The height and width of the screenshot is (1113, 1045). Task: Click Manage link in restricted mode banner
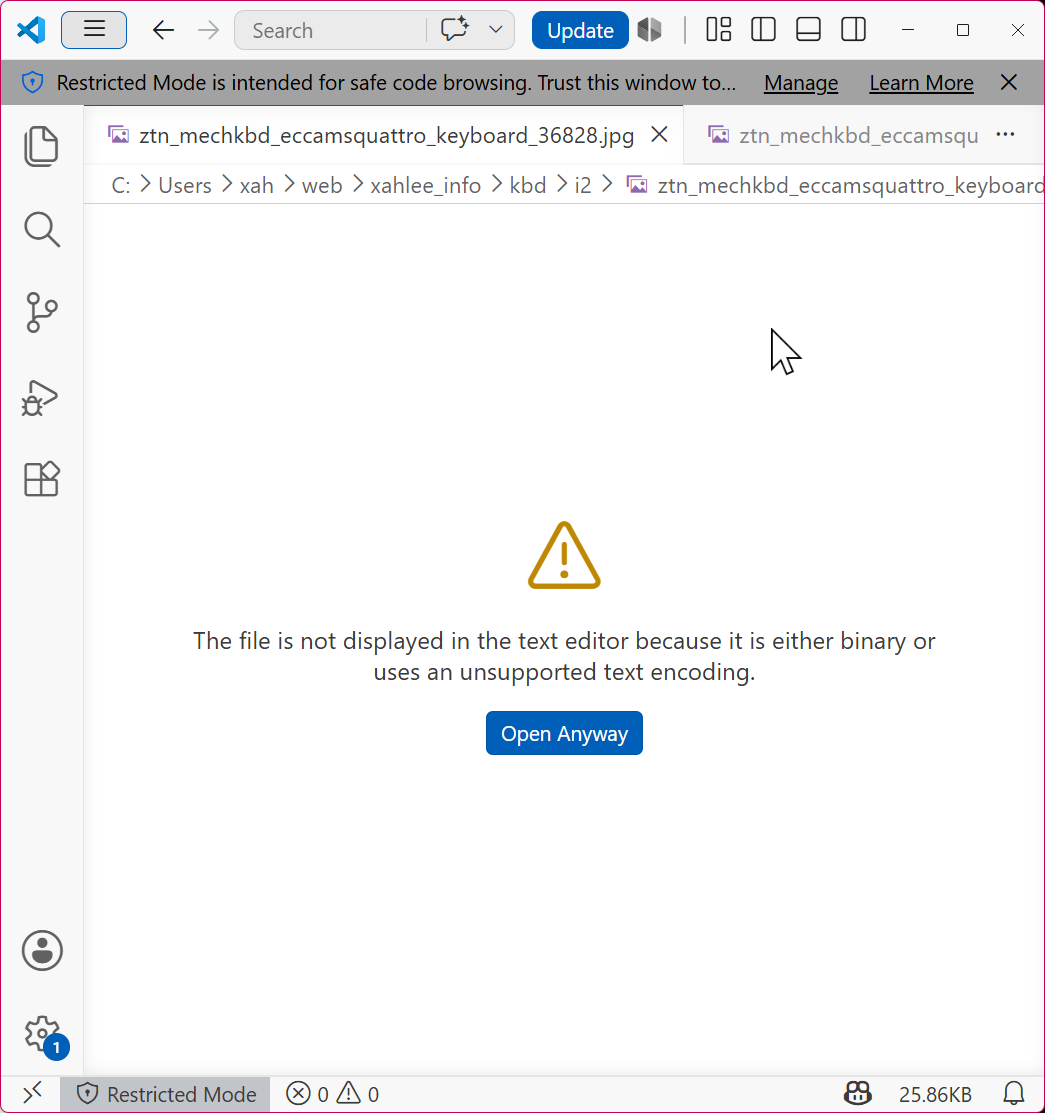(801, 83)
